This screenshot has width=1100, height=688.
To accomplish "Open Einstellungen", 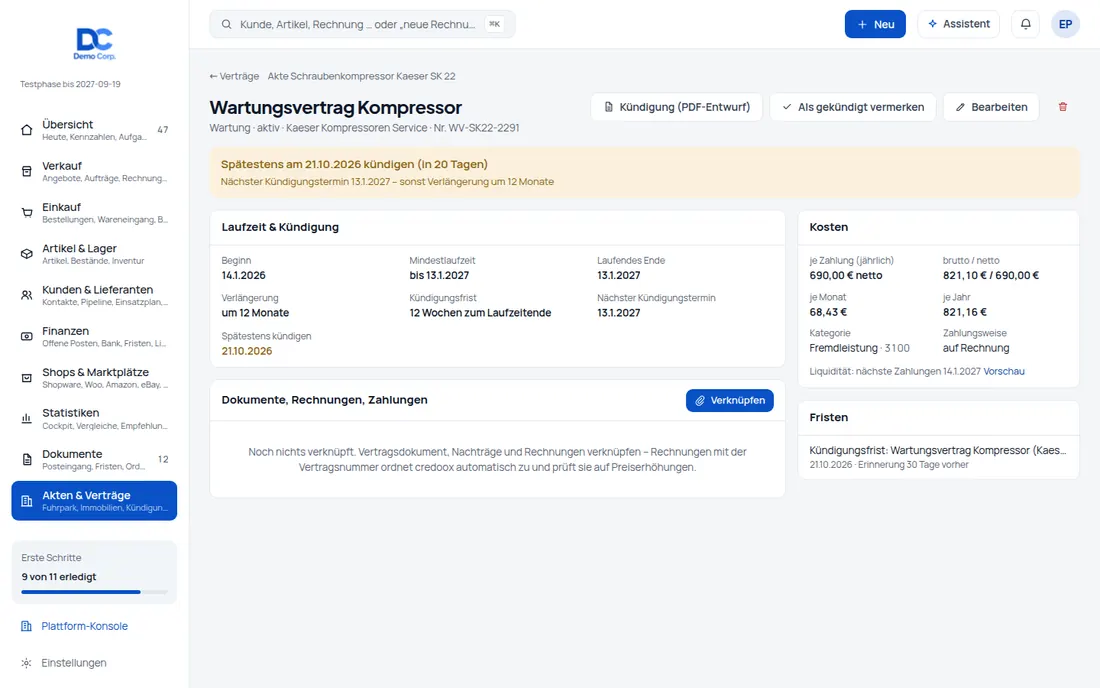I will click(74, 663).
